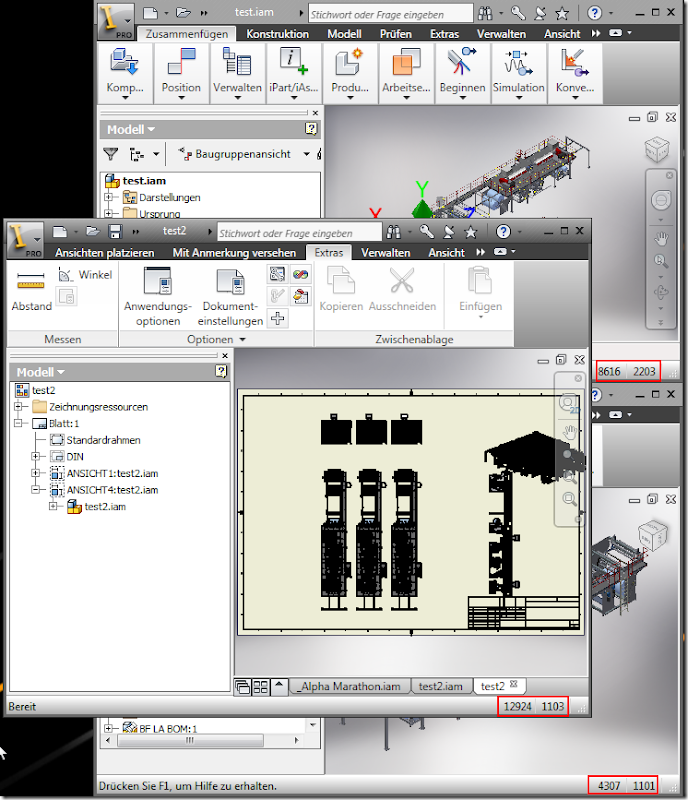Click the open folder icon in test2 title bar
The width and height of the screenshot is (688, 800).
92,231
